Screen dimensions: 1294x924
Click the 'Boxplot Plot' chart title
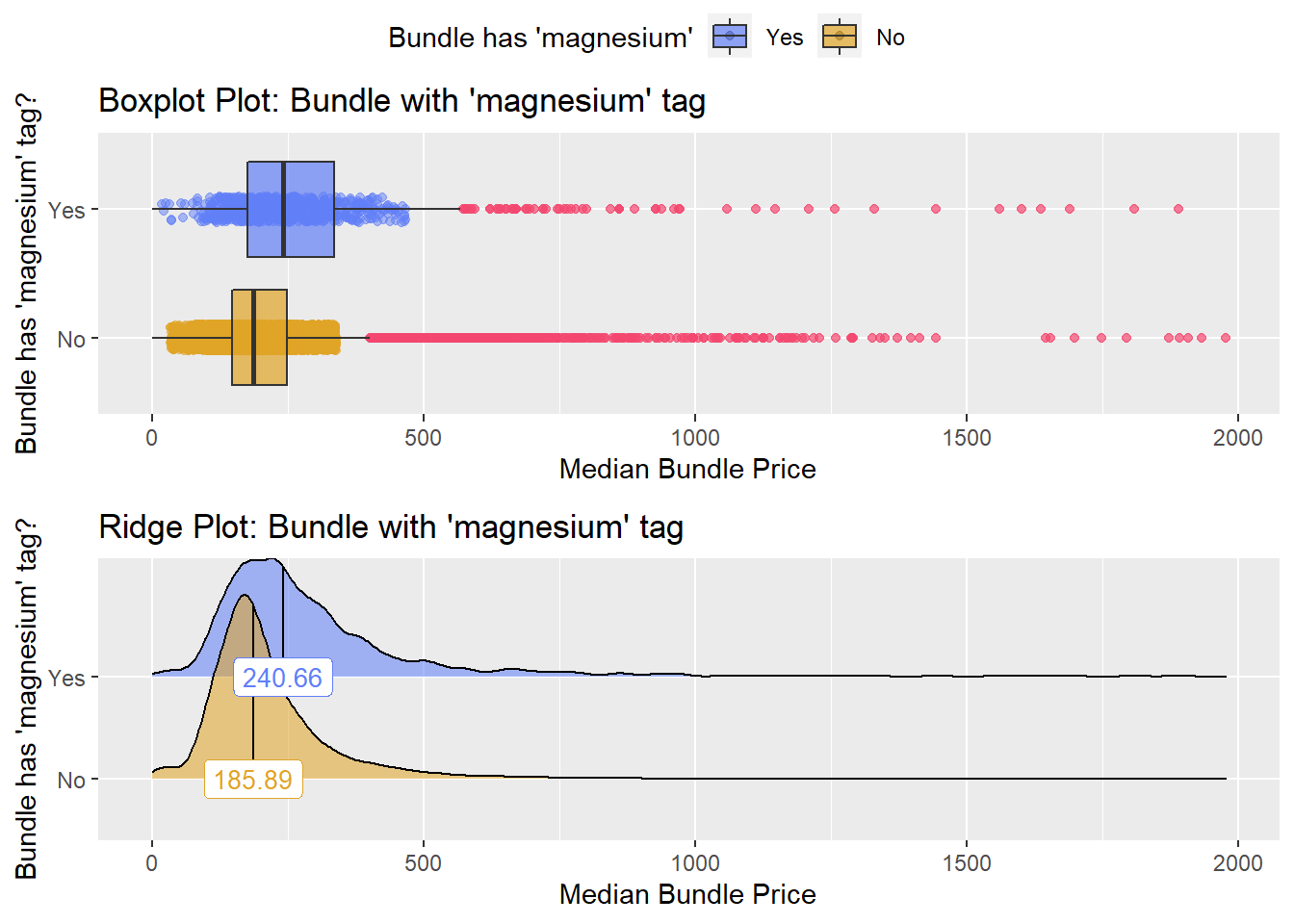(x=401, y=101)
